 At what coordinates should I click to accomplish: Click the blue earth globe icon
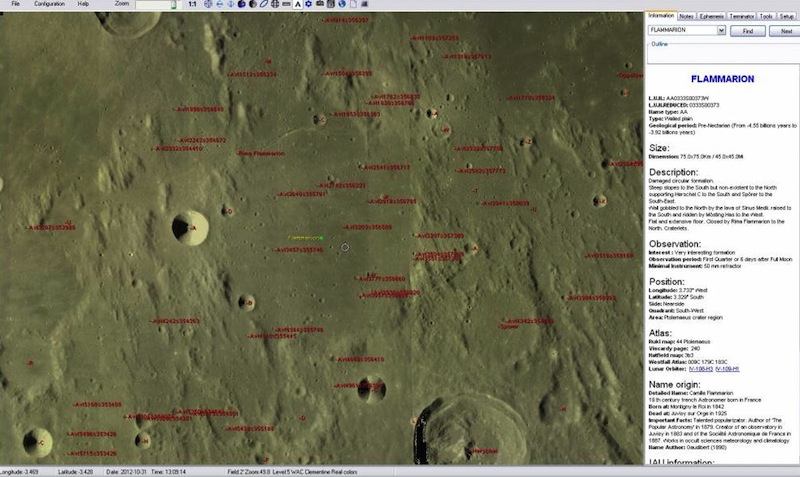point(342,4)
